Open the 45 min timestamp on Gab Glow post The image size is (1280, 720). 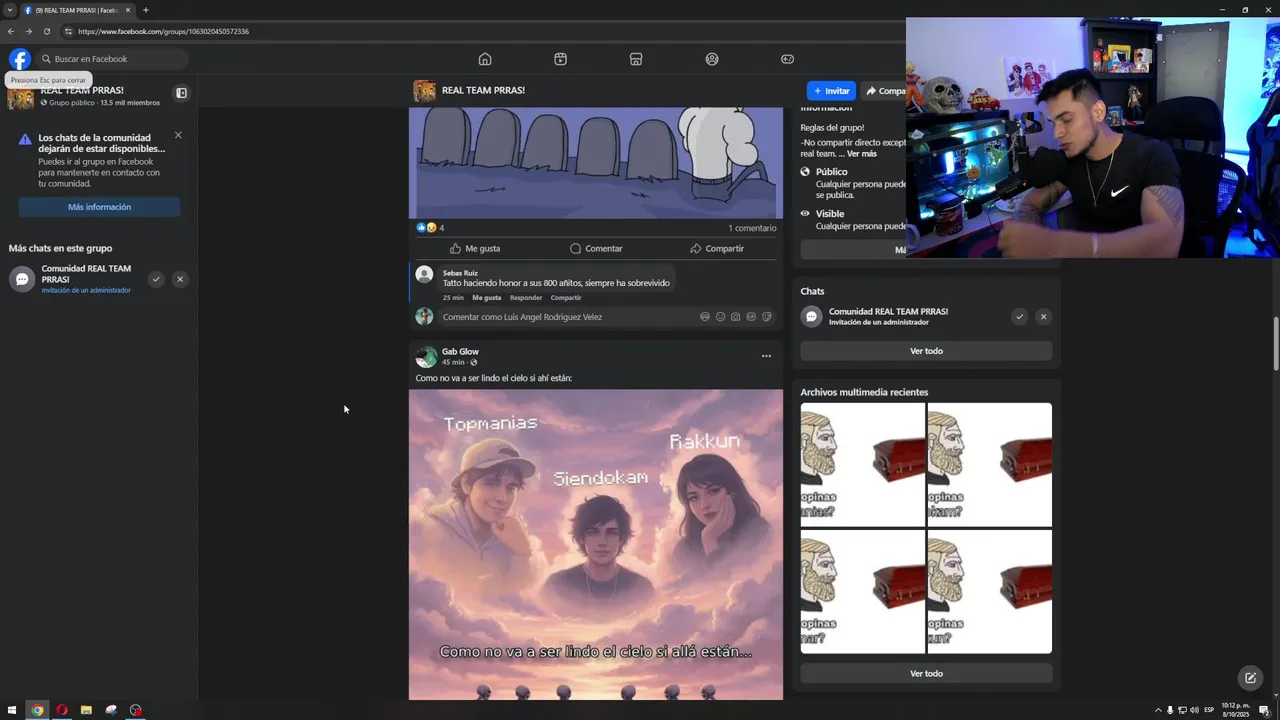pos(453,362)
